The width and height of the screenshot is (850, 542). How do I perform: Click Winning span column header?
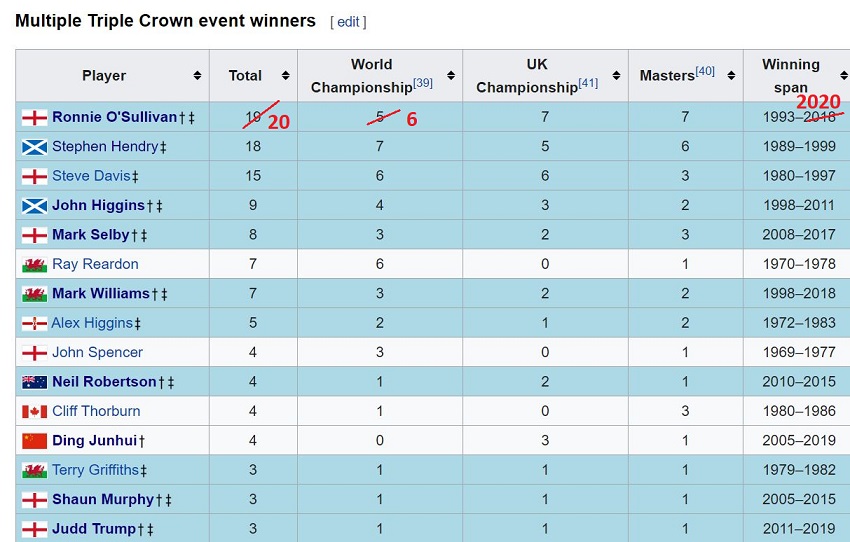790,76
